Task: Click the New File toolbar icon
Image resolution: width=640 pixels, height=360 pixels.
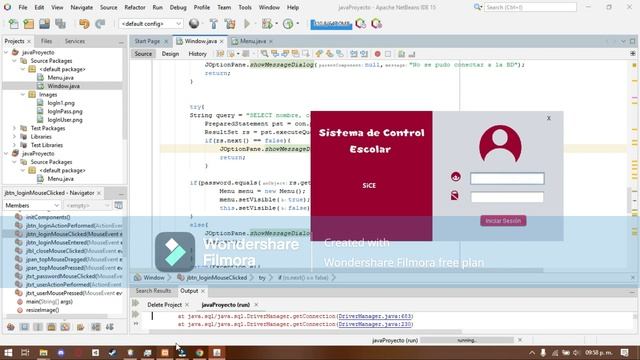Action: (13, 24)
